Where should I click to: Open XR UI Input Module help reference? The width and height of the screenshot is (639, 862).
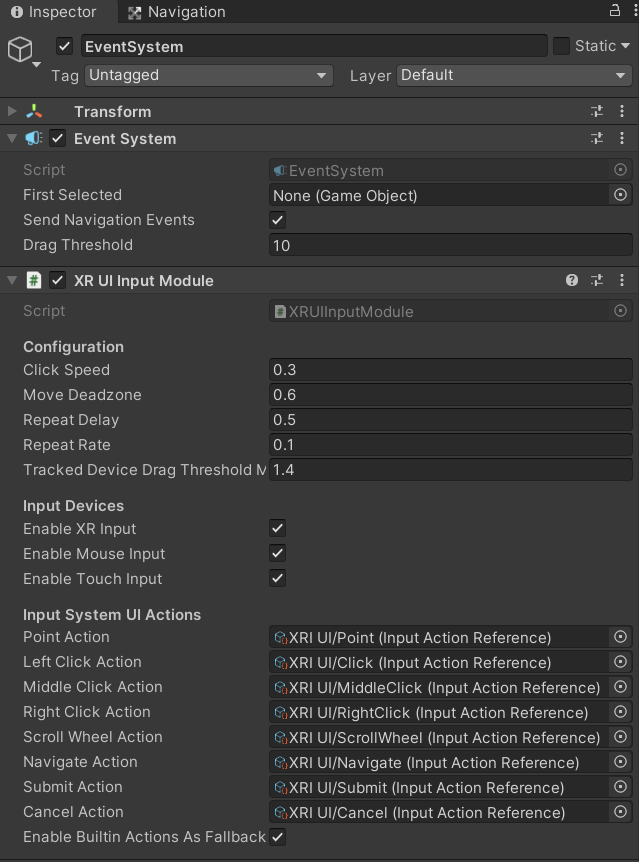[572, 281]
